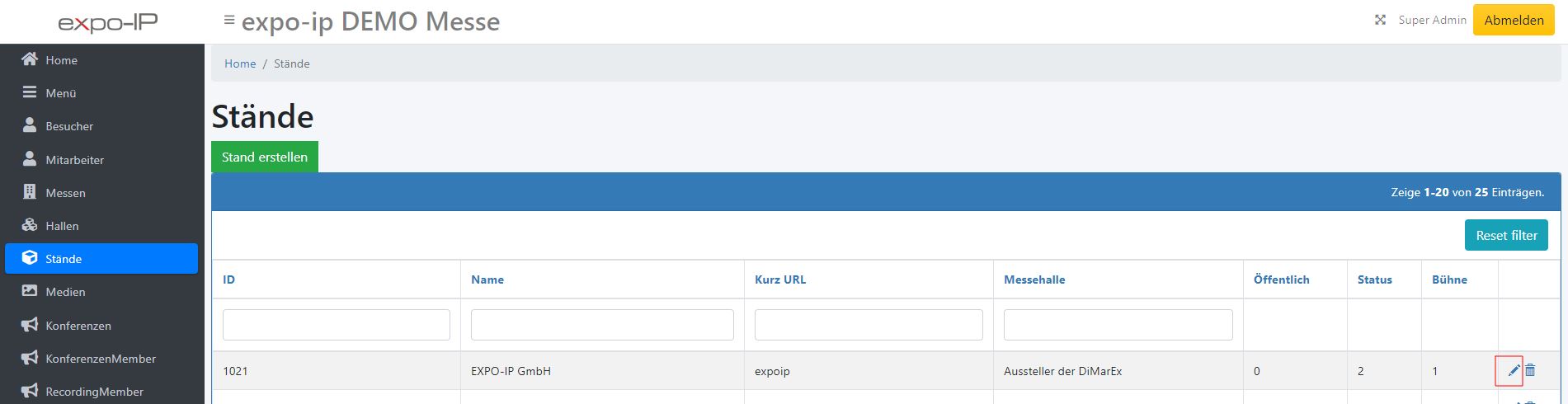This screenshot has height=404, width=1568.
Task: Click the fullscreen expand icon near Super Admin
Action: click(x=1380, y=20)
